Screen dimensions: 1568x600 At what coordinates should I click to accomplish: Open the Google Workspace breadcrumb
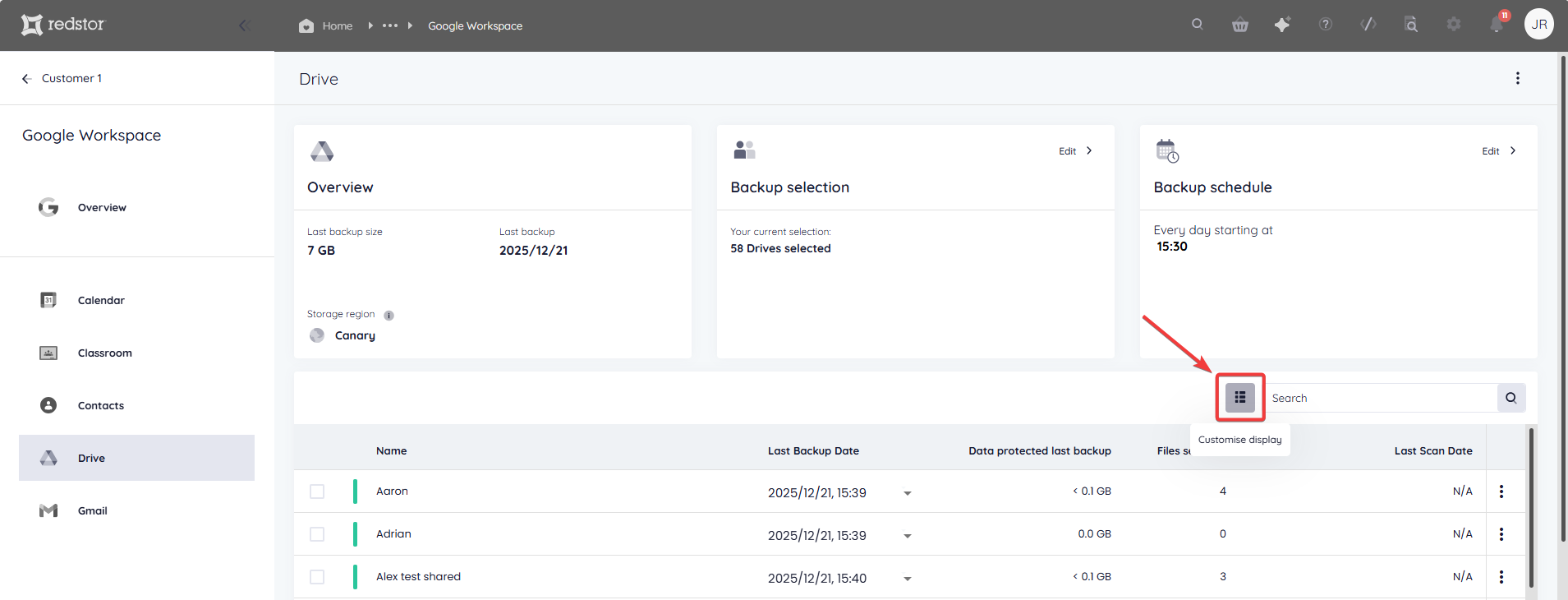[x=475, y=25]
